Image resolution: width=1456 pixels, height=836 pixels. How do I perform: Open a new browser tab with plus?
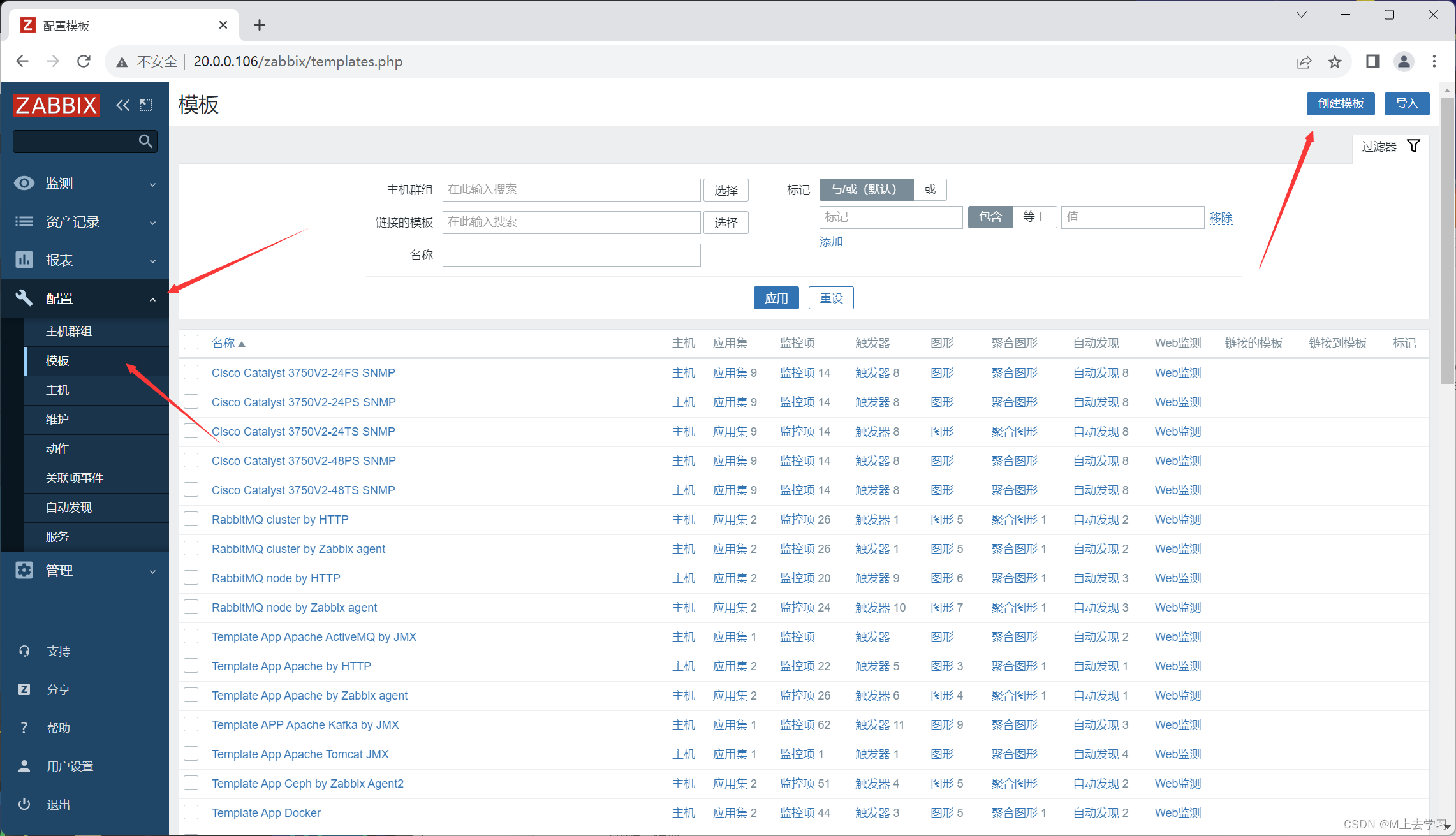tap(259, 25)
